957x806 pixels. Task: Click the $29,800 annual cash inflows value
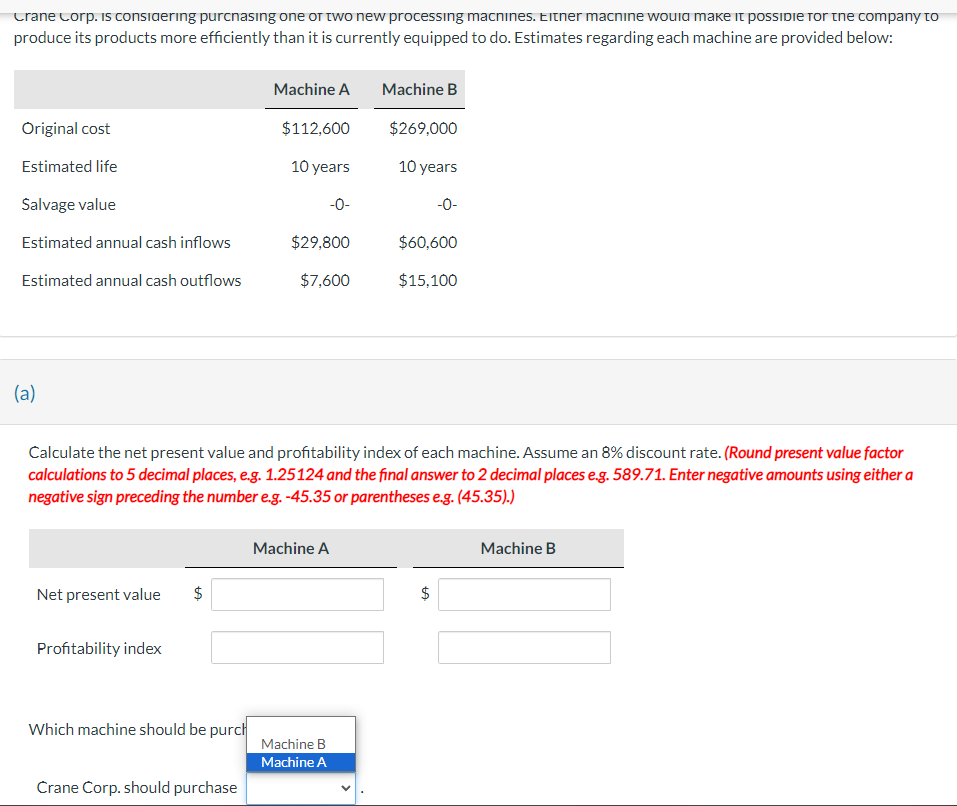point(320,242)
